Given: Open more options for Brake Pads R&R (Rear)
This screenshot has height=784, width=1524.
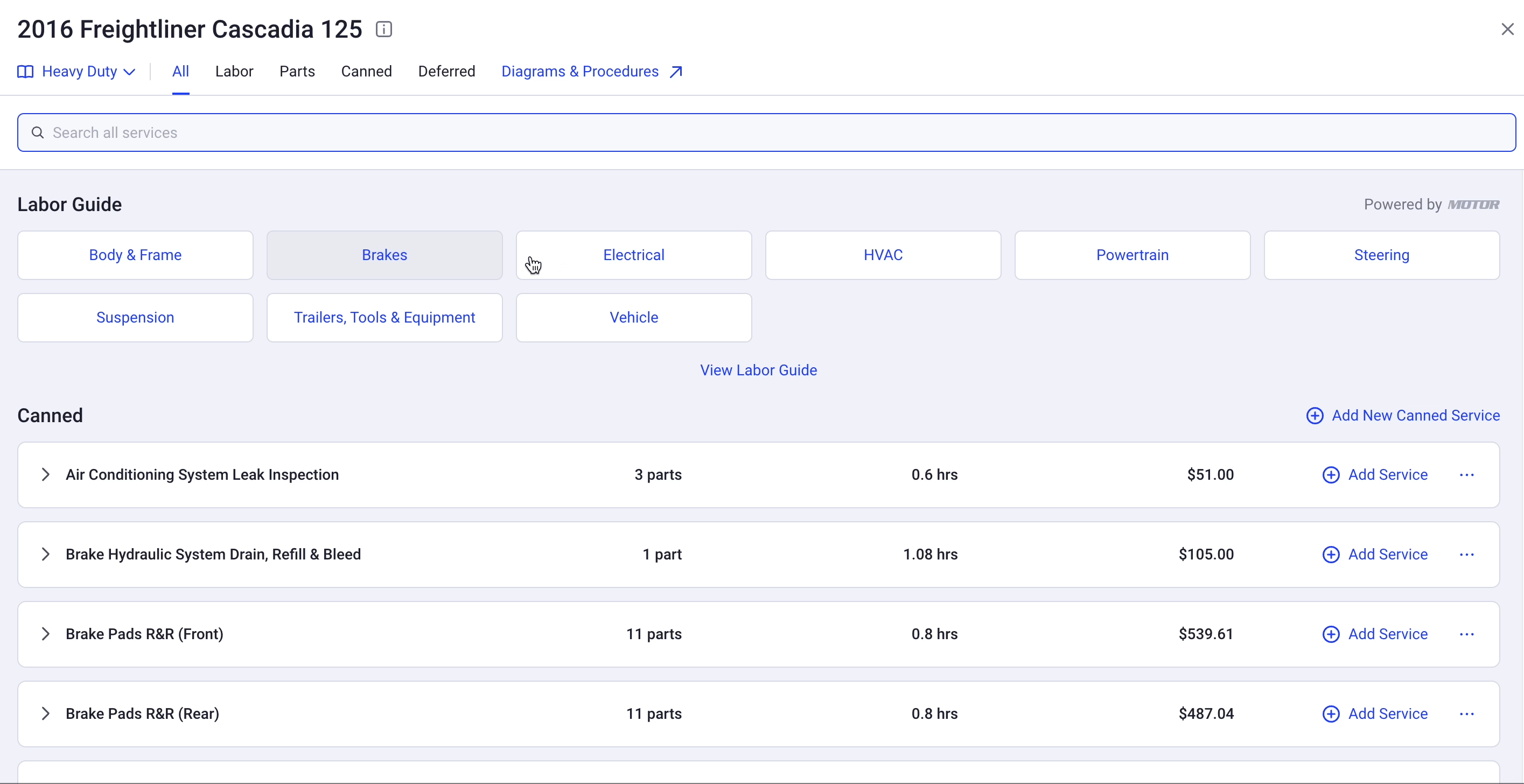Looking at the screenshot, I should [1466, 714].
